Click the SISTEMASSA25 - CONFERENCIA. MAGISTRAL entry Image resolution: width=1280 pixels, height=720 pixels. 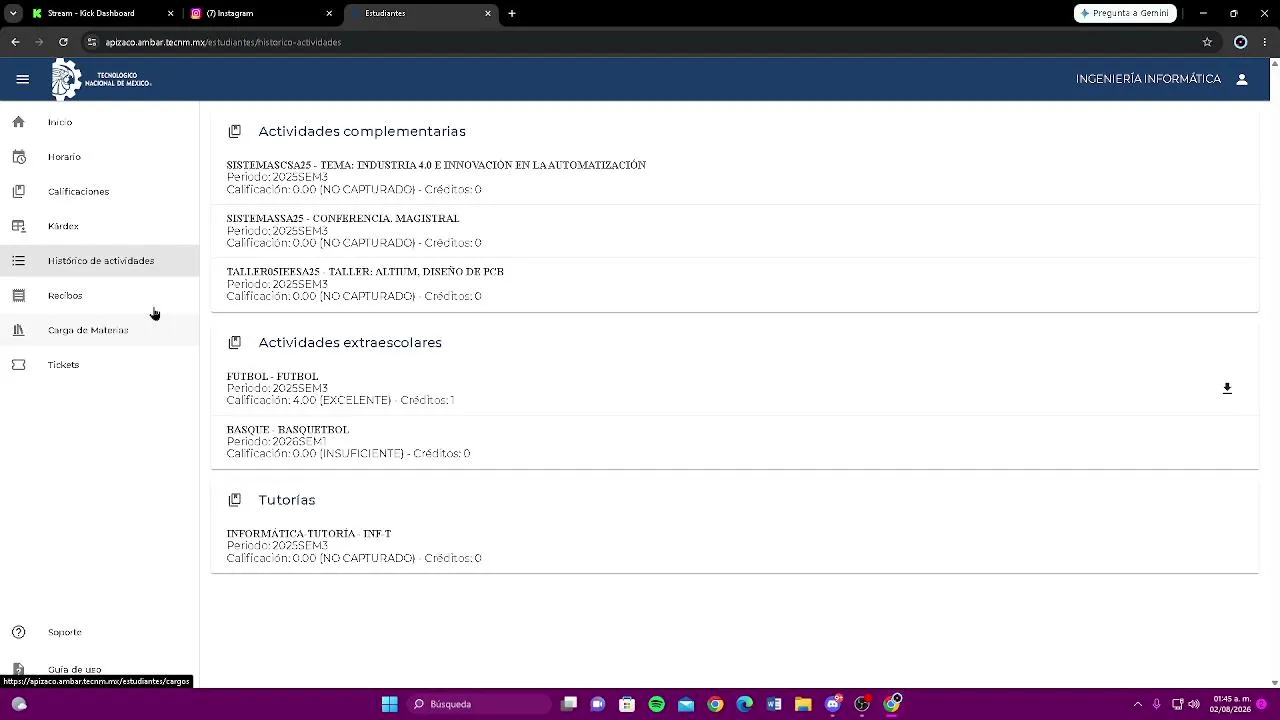(343, 218)
